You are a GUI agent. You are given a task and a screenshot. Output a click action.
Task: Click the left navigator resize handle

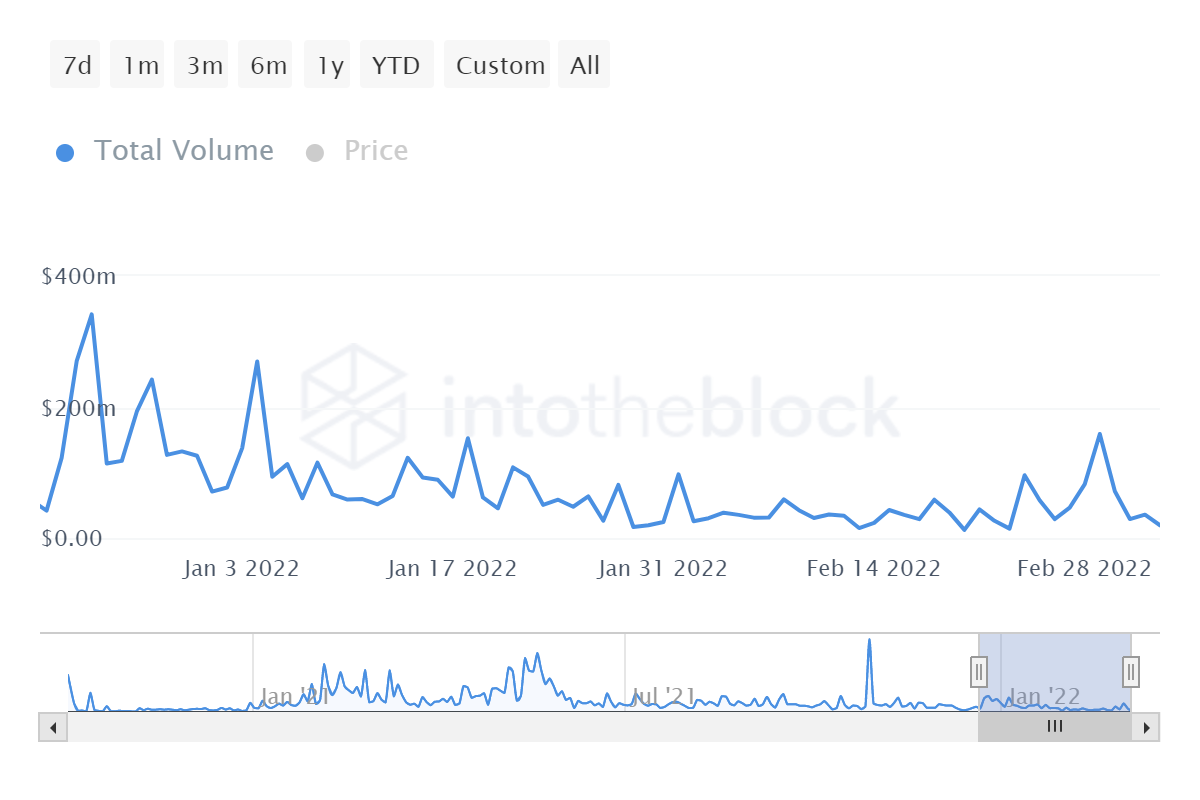tap(978, 672)
